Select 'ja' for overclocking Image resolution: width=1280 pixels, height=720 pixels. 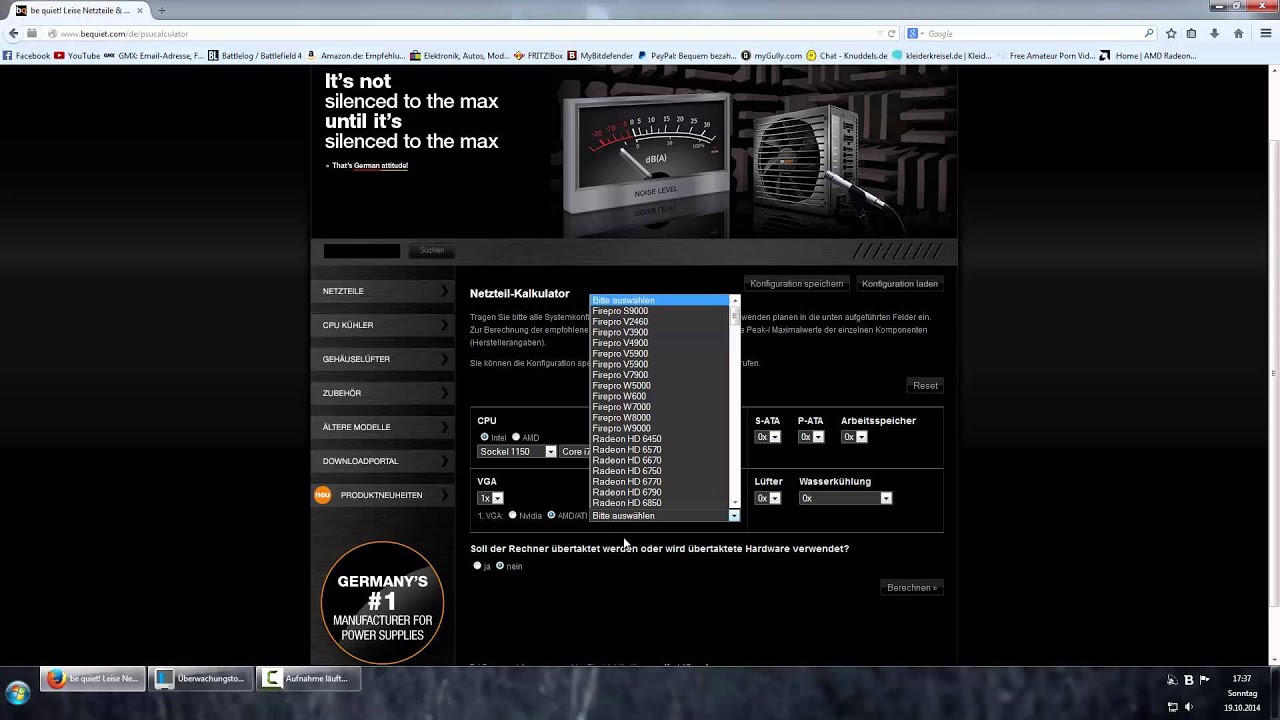pos(477,565)
